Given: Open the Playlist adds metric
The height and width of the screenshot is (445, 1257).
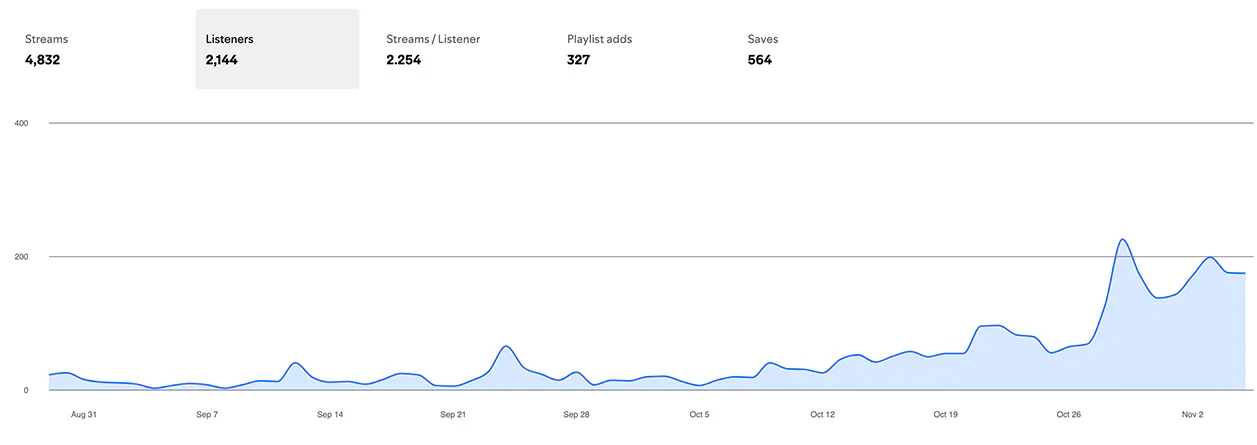Looking at the screenshot, I should pyautogui.click(x=638, y=49).
